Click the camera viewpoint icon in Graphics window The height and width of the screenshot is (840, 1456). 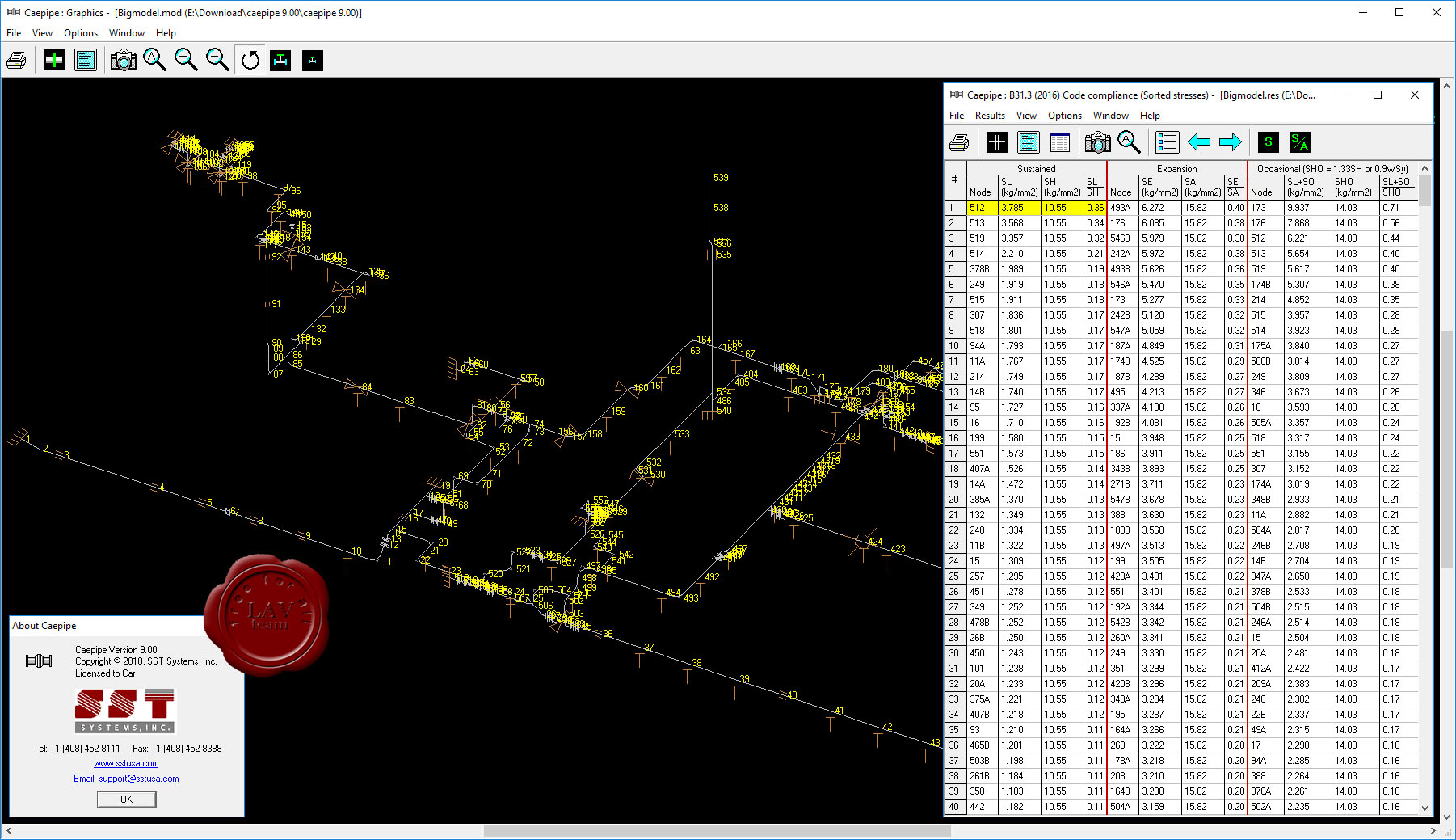123,60
